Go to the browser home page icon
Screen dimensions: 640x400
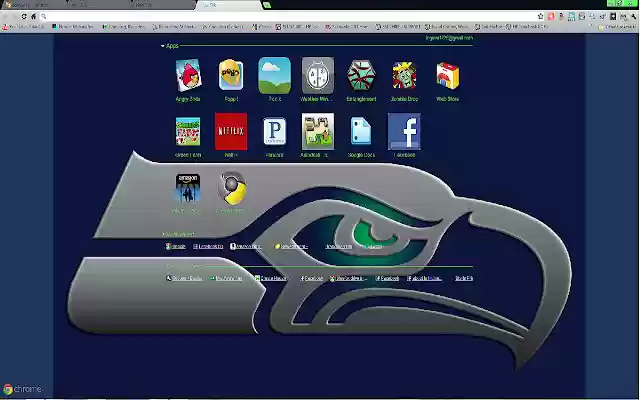(33, 16)
